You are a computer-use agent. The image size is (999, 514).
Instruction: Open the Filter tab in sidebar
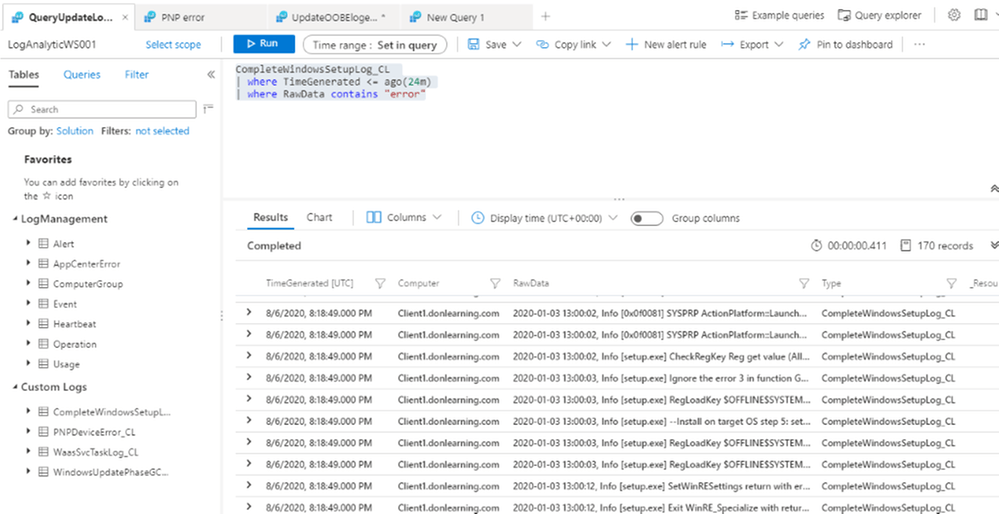[x=136, y=75]
